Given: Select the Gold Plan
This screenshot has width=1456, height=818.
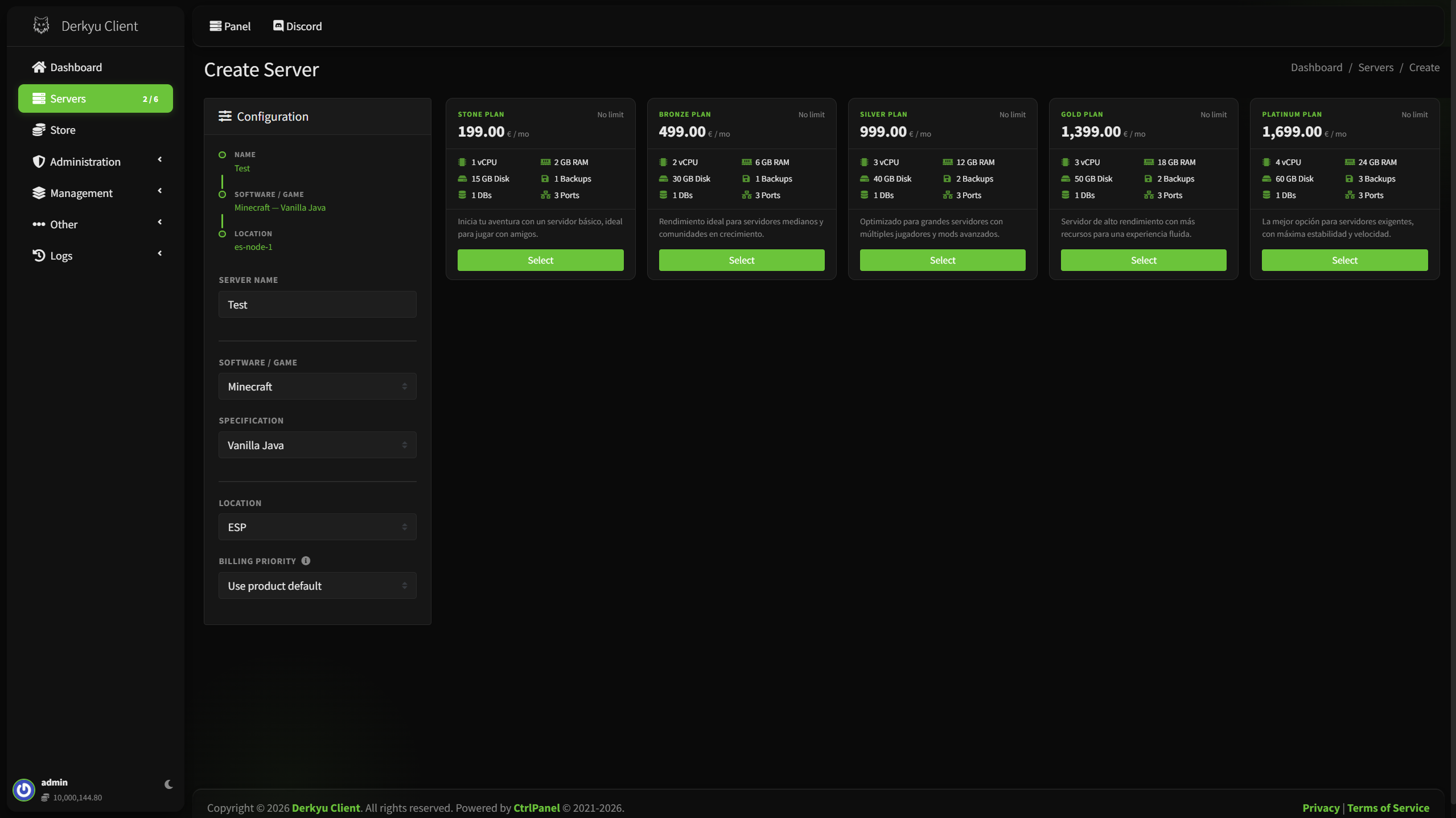Looking at the screenshot, I should [x=1144, y=260].
